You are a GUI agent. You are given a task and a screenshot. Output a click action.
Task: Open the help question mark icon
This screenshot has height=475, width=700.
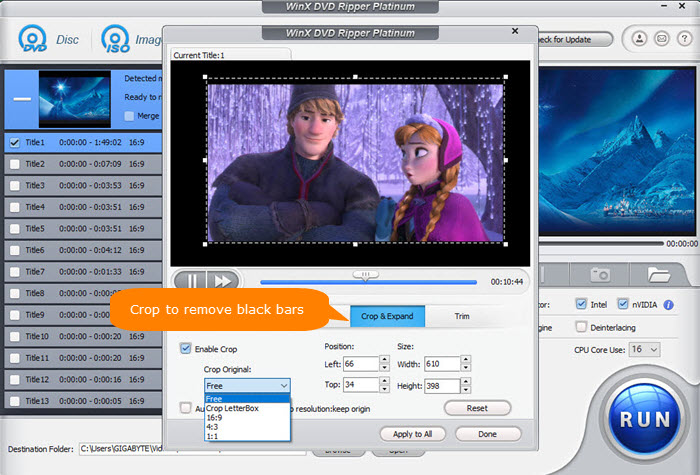coord(684,39)
